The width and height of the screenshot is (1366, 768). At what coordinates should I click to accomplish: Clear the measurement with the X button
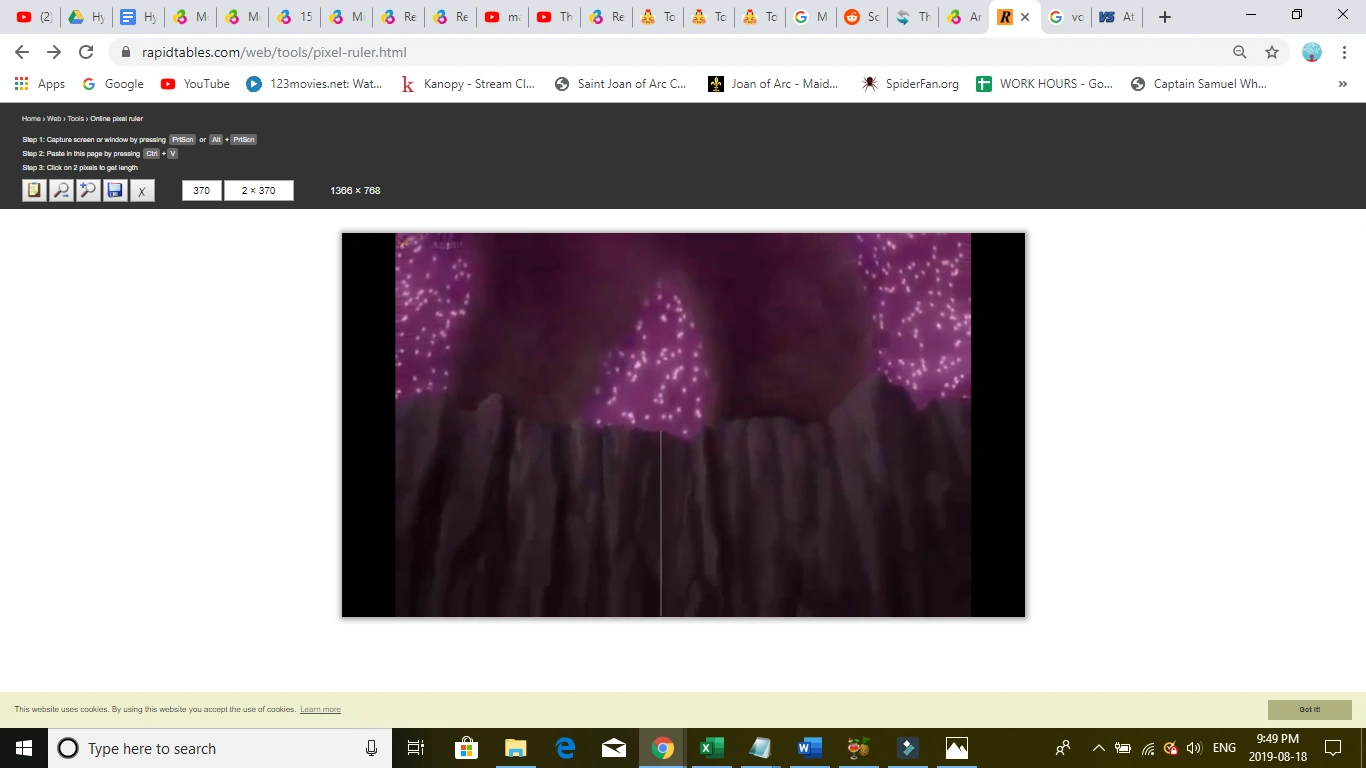(142, 190)
